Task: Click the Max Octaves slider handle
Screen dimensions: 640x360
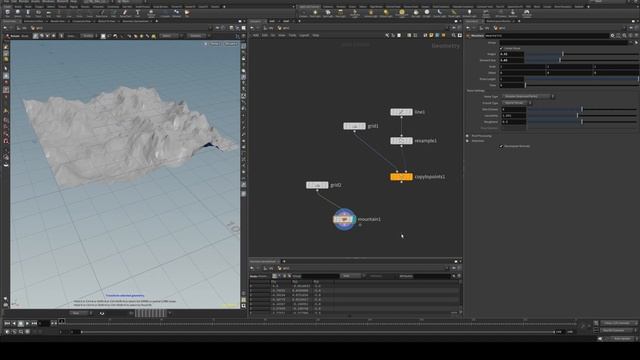Action: pyautogui.click(x=582, y=109)
